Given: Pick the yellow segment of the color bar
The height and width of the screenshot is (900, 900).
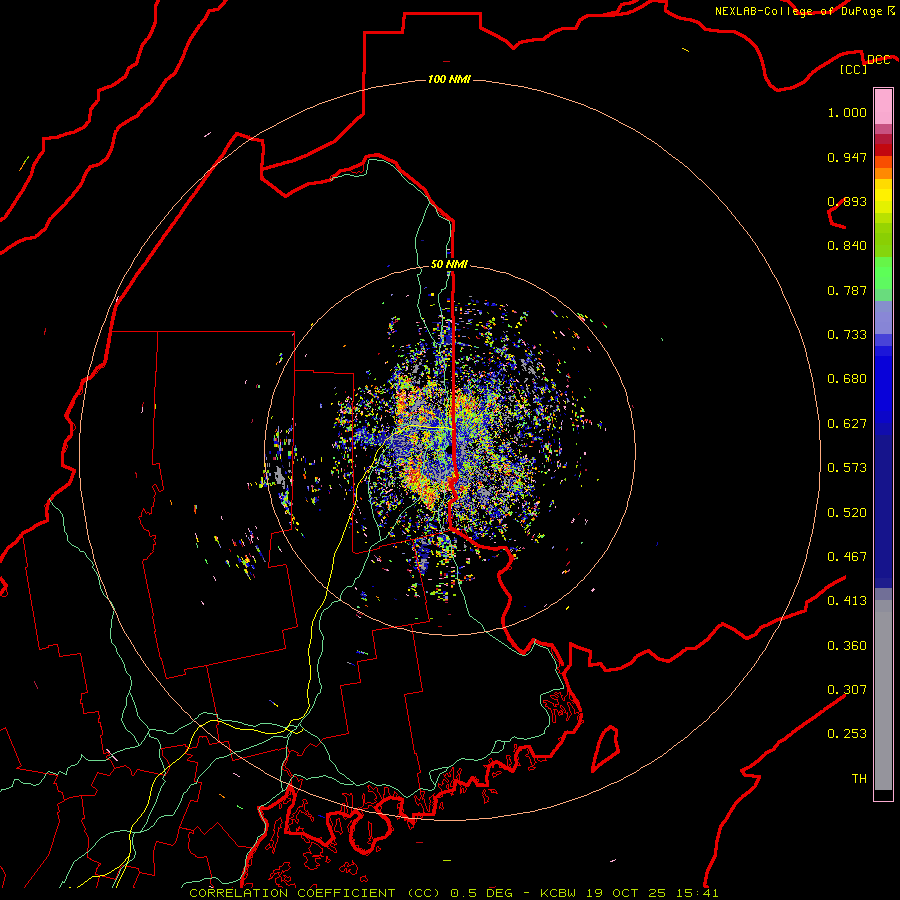Looking at the screenshot, I should coord(883,196).
